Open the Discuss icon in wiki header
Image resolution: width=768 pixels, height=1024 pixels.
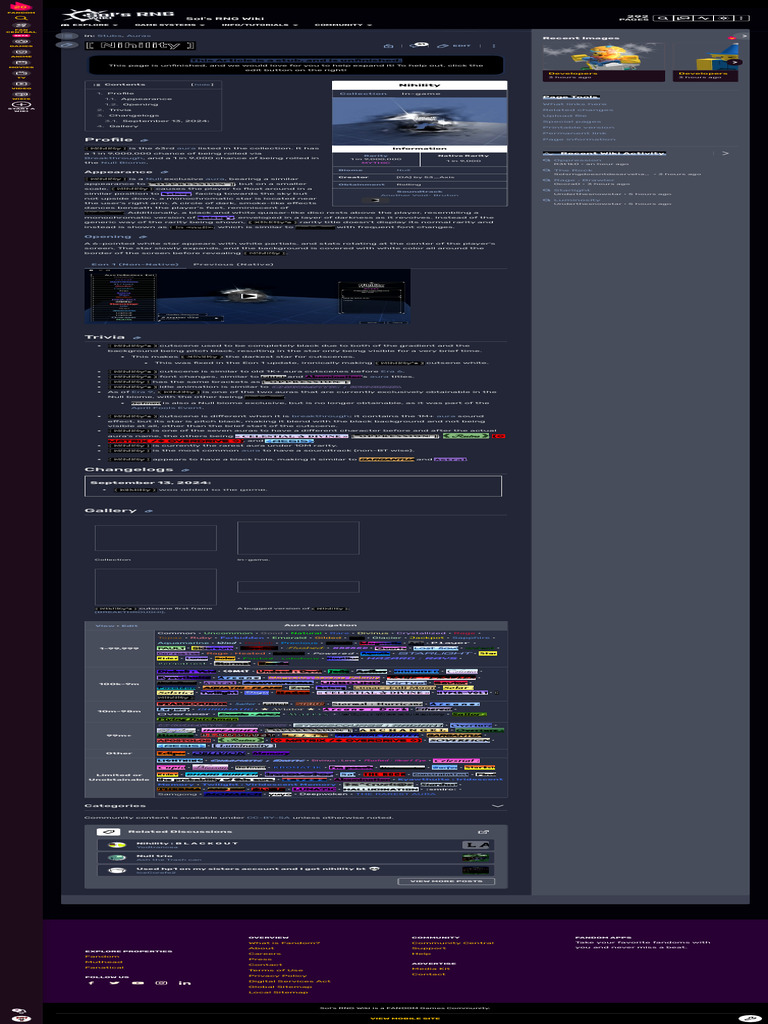[x=683, y=18]
